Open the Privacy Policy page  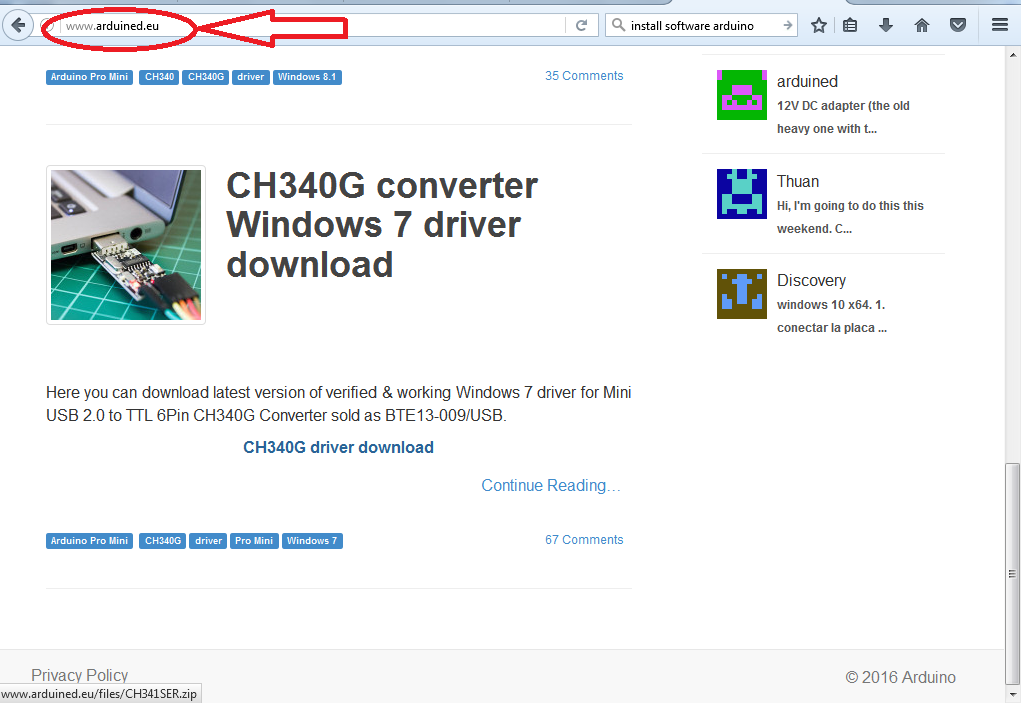point(79,675)
